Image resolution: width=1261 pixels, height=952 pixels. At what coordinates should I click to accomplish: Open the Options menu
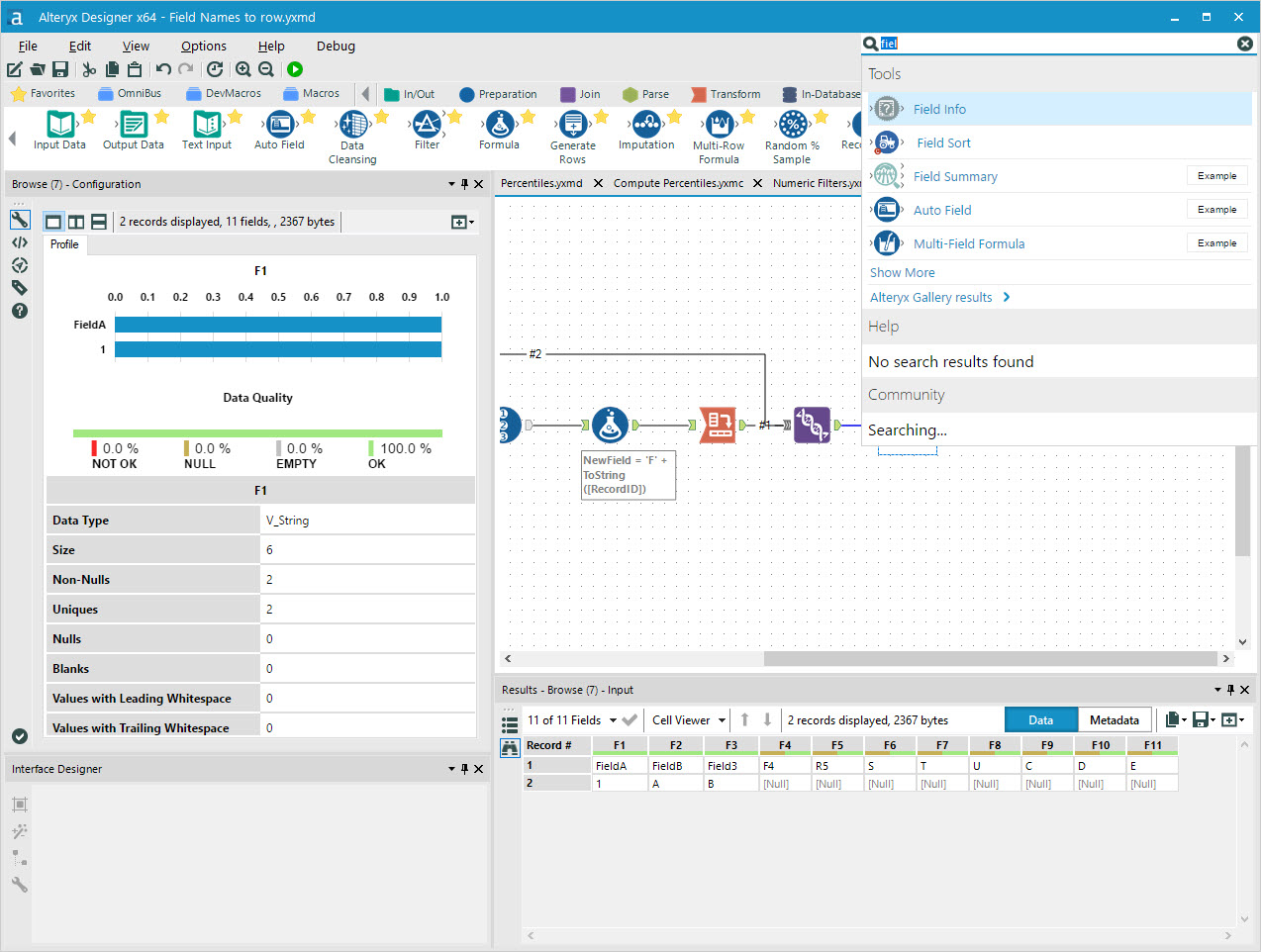[204, 46]
